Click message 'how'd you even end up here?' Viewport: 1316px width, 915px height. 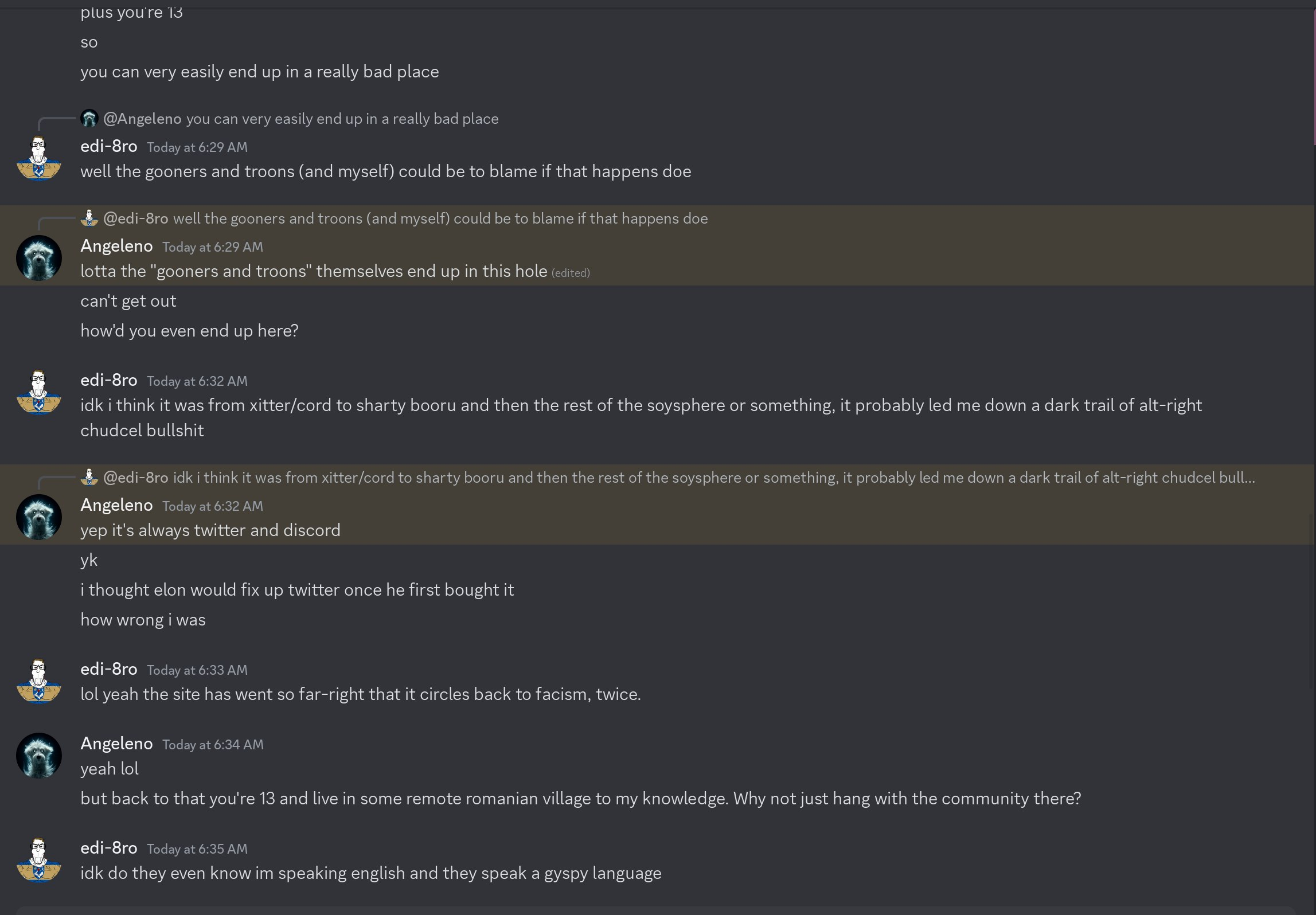click(189, 331)
